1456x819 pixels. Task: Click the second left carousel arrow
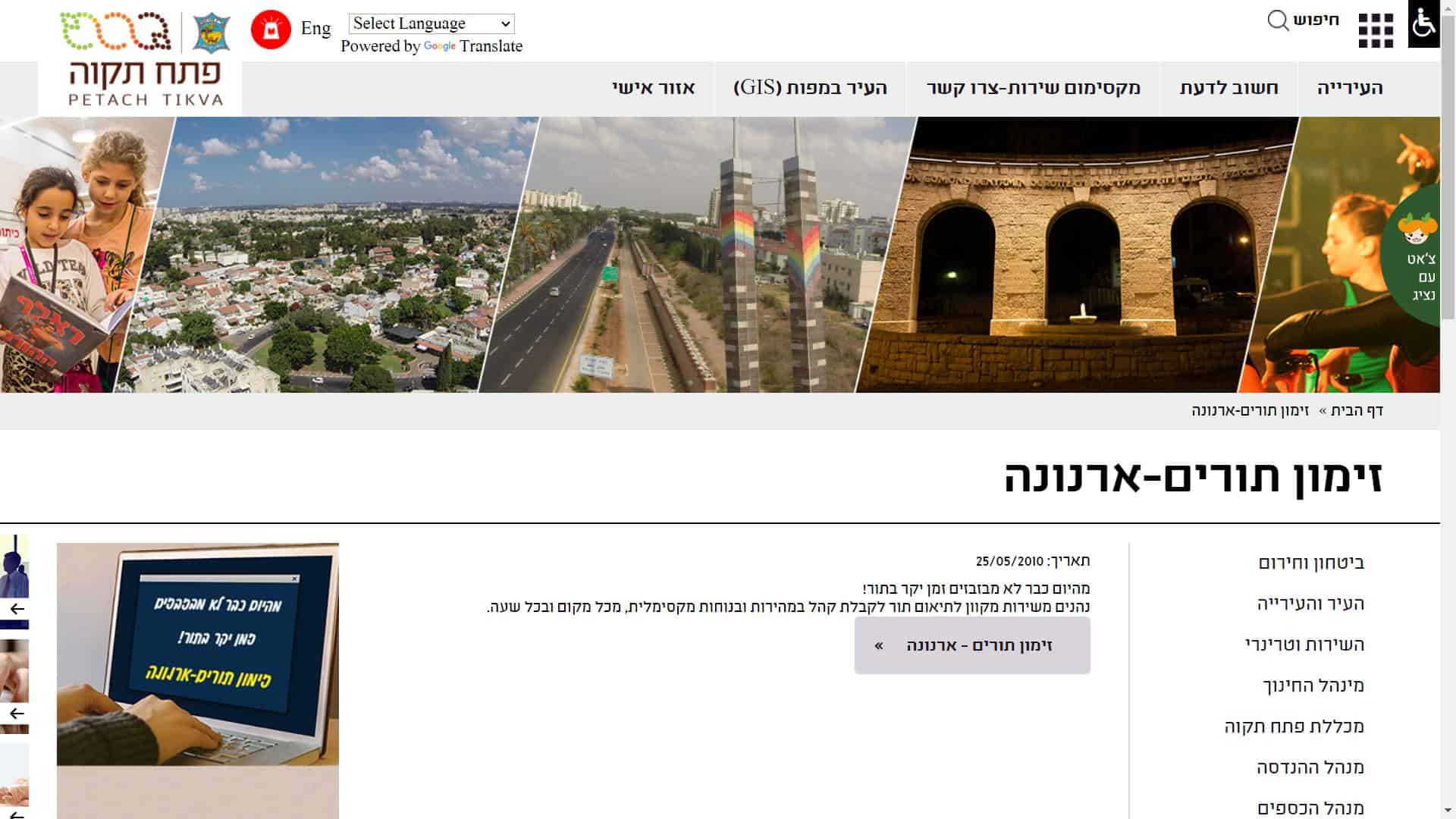[17, 714]
